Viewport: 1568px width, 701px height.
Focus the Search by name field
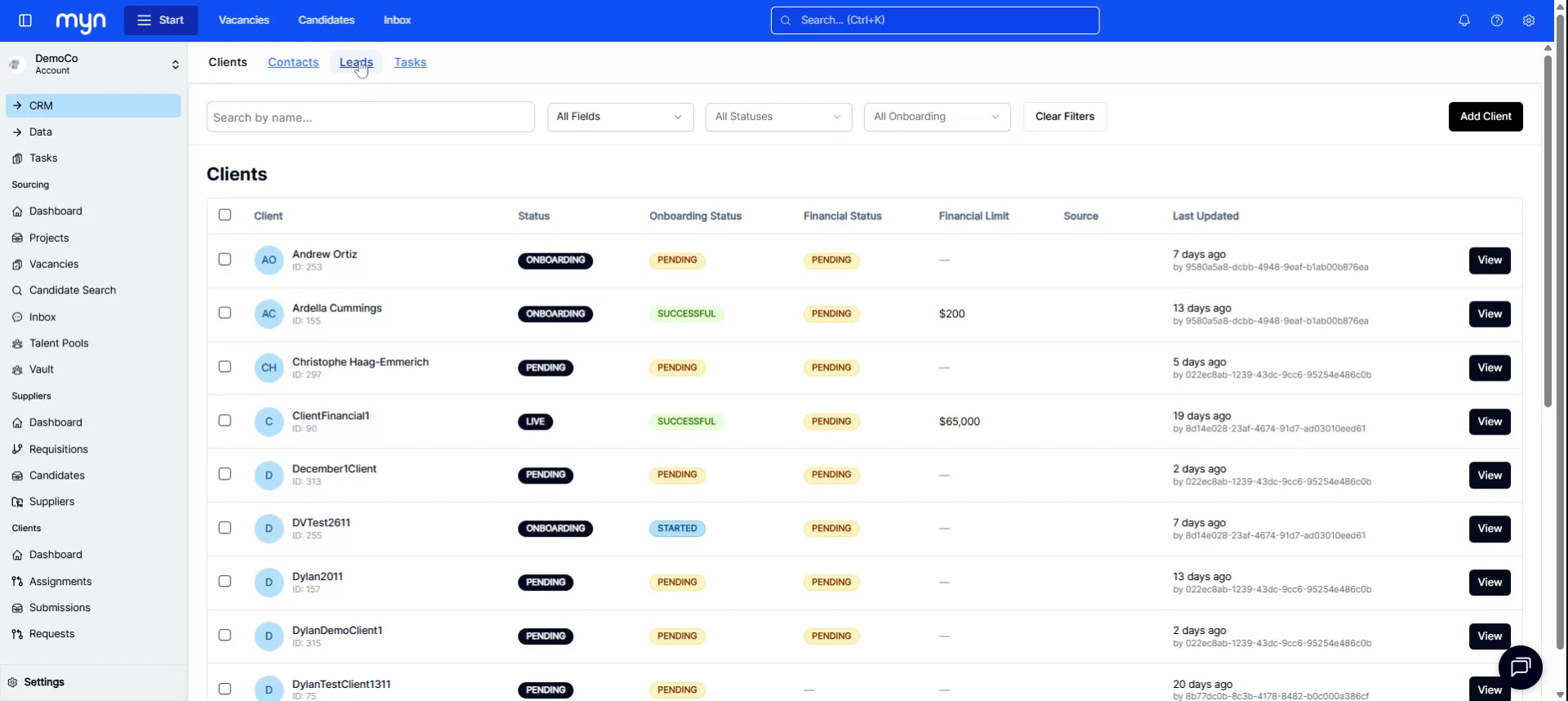click(370, 118)
